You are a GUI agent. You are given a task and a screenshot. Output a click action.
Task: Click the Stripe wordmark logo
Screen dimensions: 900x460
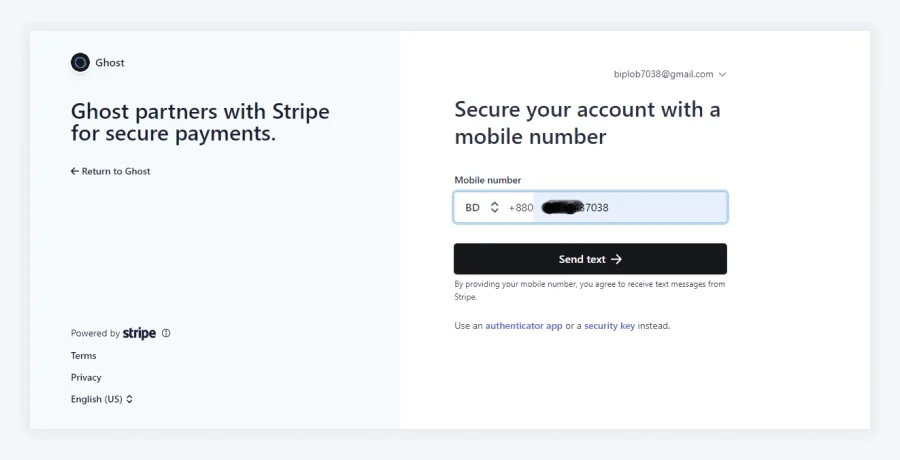[x=139, y=333]
